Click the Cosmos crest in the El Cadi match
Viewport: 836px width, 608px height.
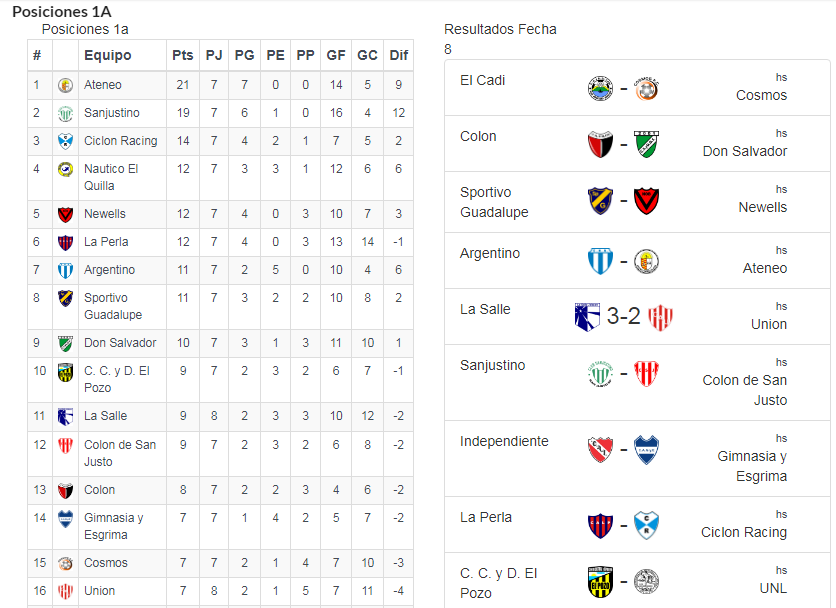point(646,89)
